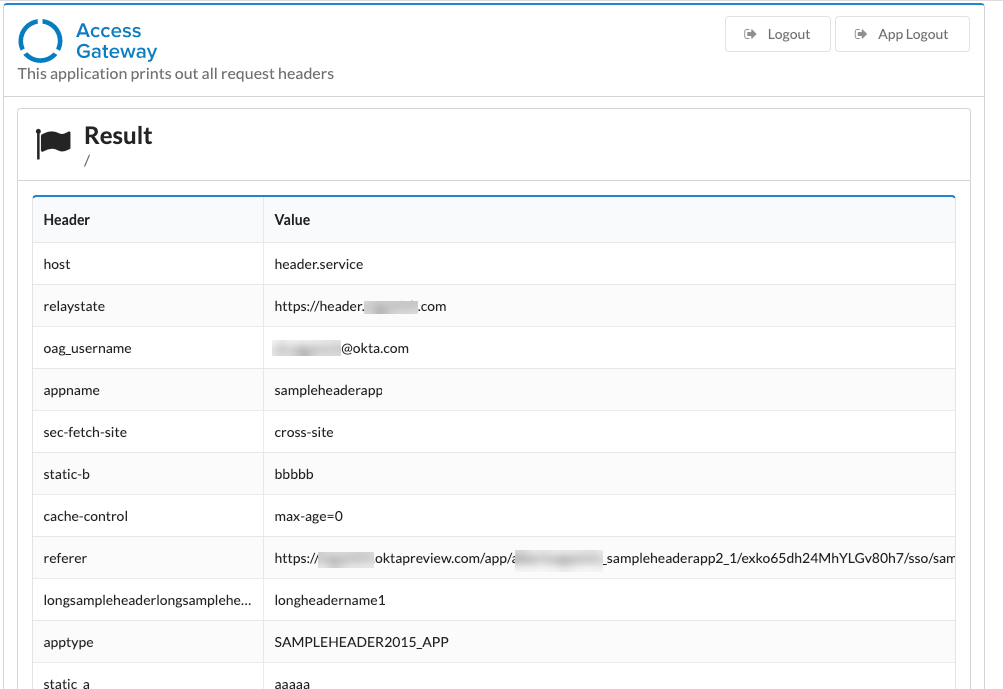Click the truncated longsampleheader name cell
Viewport: 1003px width, 689px height.
pos(147,601)
